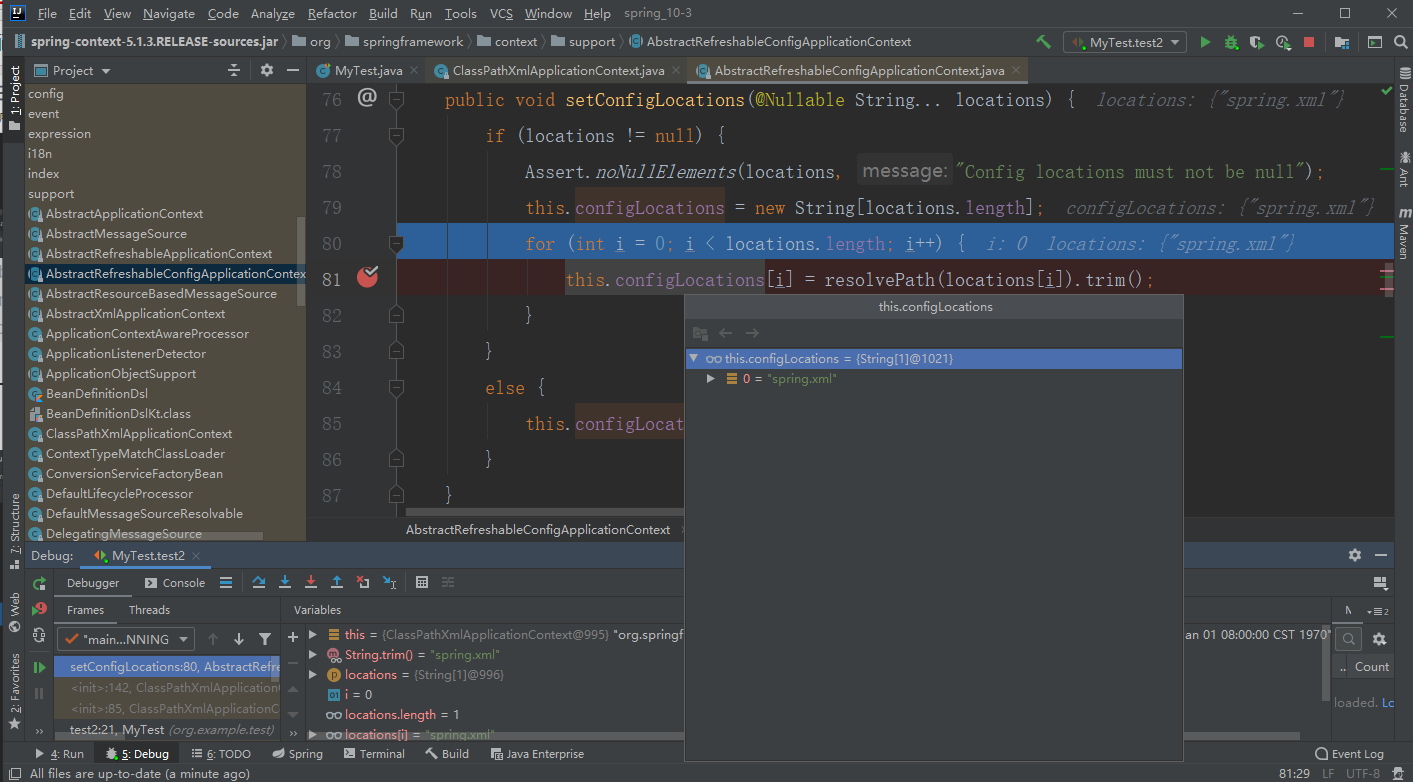Open Project Structure from the main toolbar

pos(1342,42)
